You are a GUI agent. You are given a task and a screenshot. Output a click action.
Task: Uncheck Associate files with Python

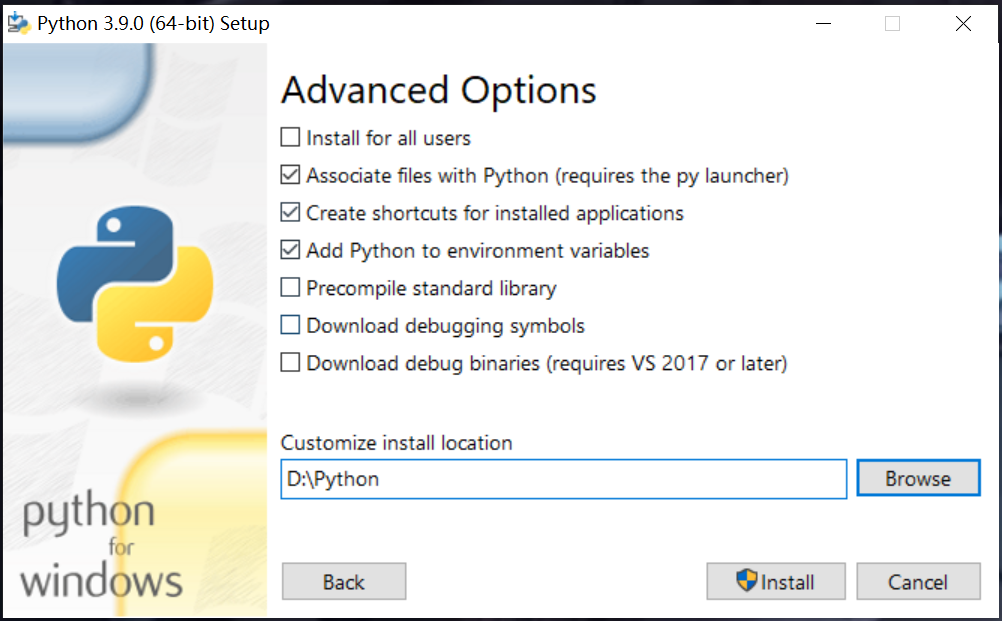click(x=290, y=174)
